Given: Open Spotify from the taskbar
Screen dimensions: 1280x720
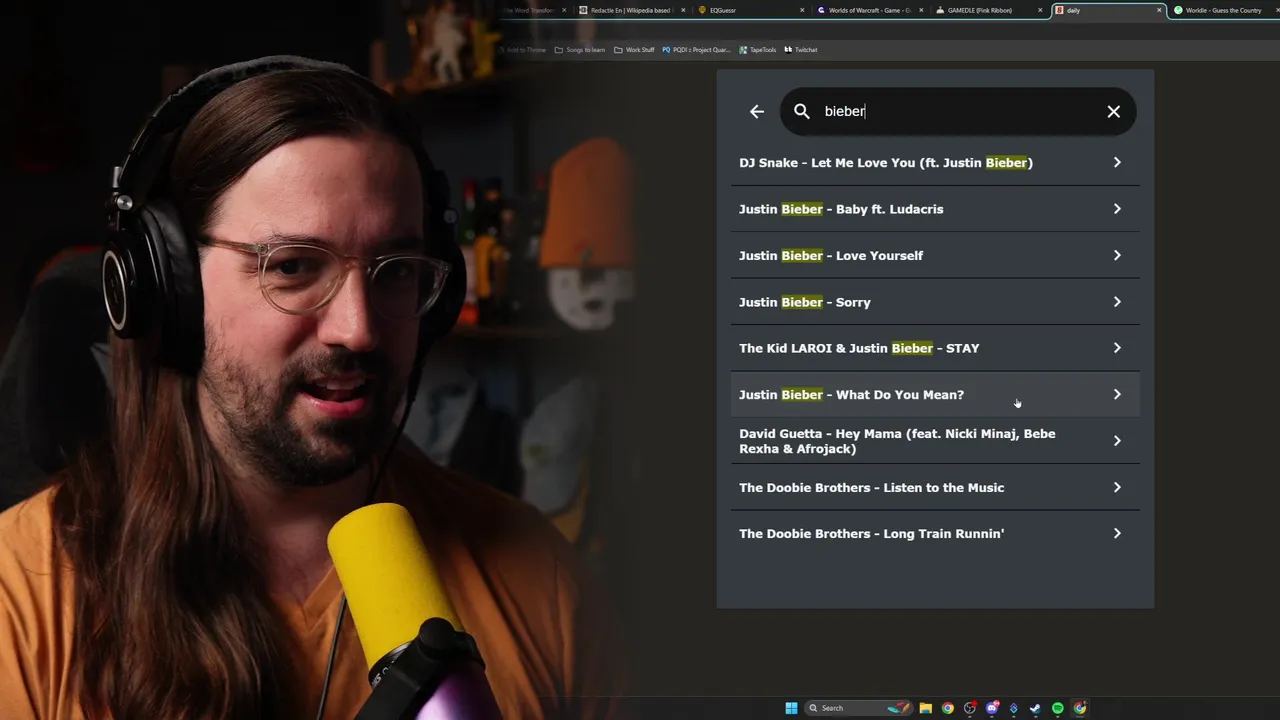Looking at the screenshot, I should click(1058, 708).
